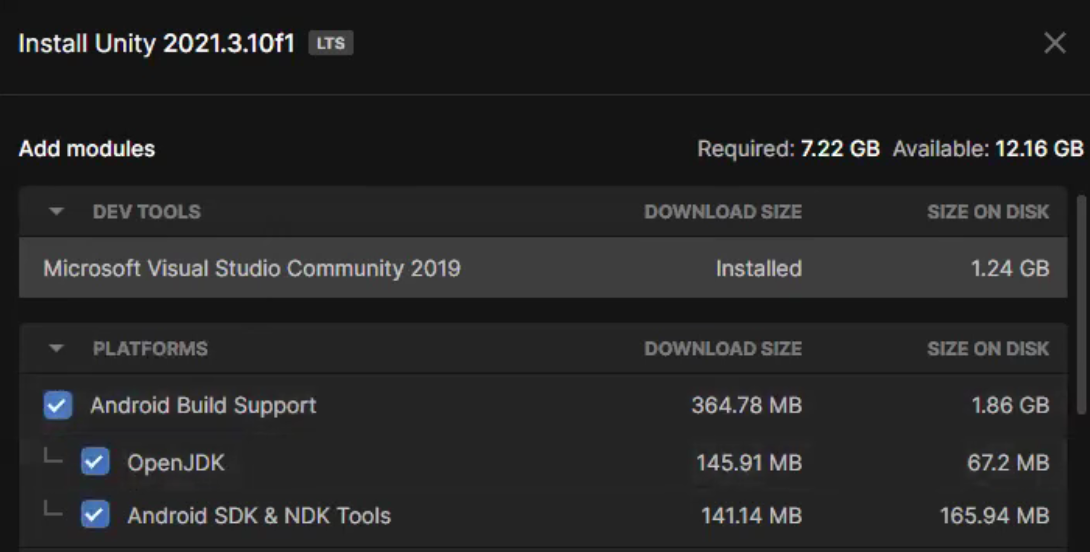
Task: Click the PLATFORMS section label
Action: [x=150, y=348]
